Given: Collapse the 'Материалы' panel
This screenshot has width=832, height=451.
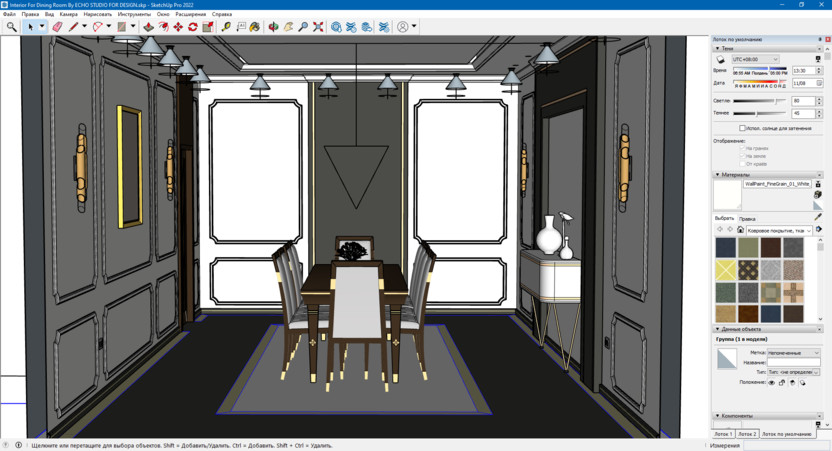Looking at the screenshot, I should [718, 174].
